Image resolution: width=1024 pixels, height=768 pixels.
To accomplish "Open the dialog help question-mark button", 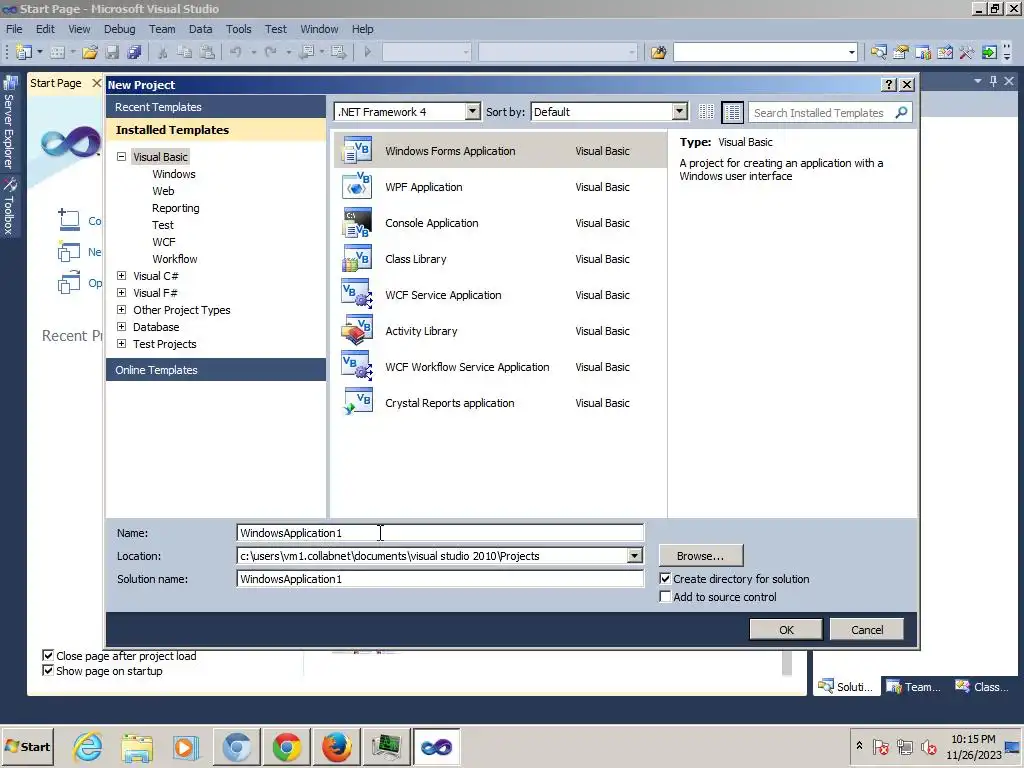I will [x=888, y=84].
